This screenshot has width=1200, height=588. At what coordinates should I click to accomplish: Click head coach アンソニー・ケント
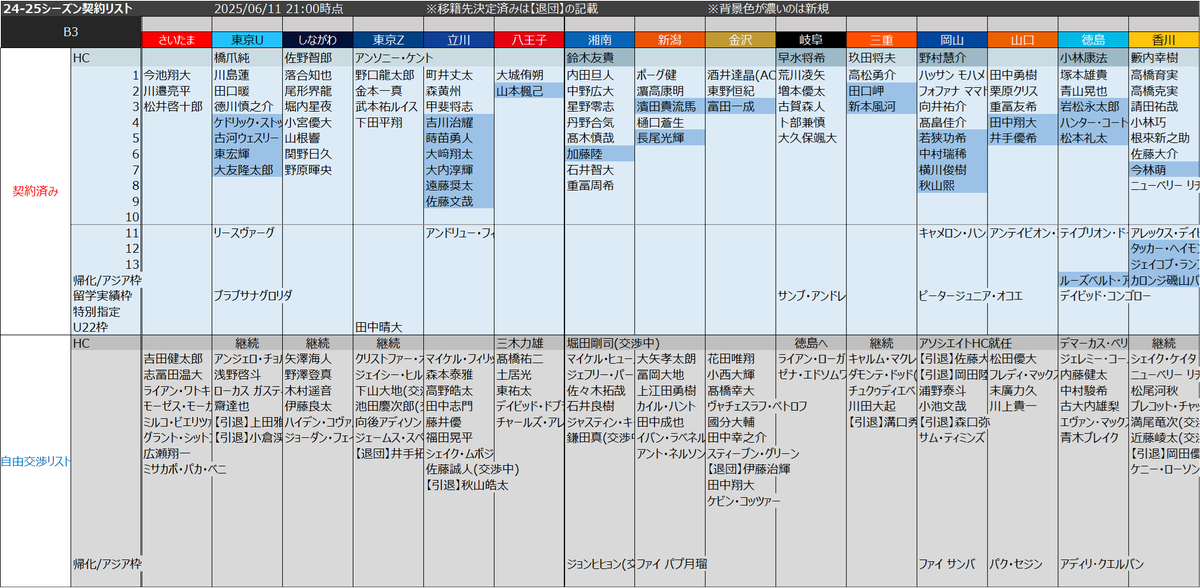point(394,59)
